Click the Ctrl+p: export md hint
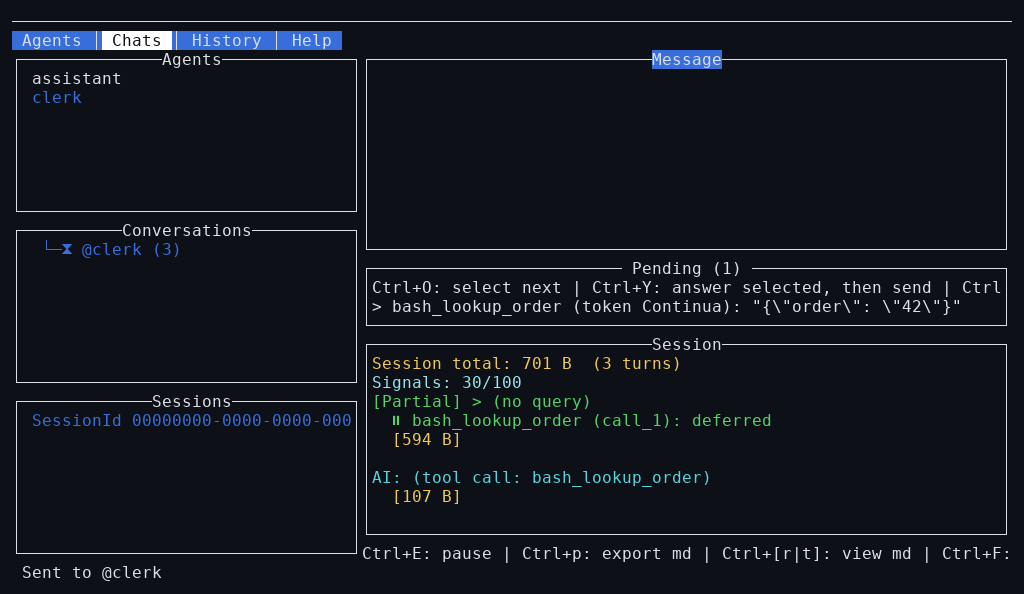The height and width of the screenshot is (594, 1024). click(607, 554)
